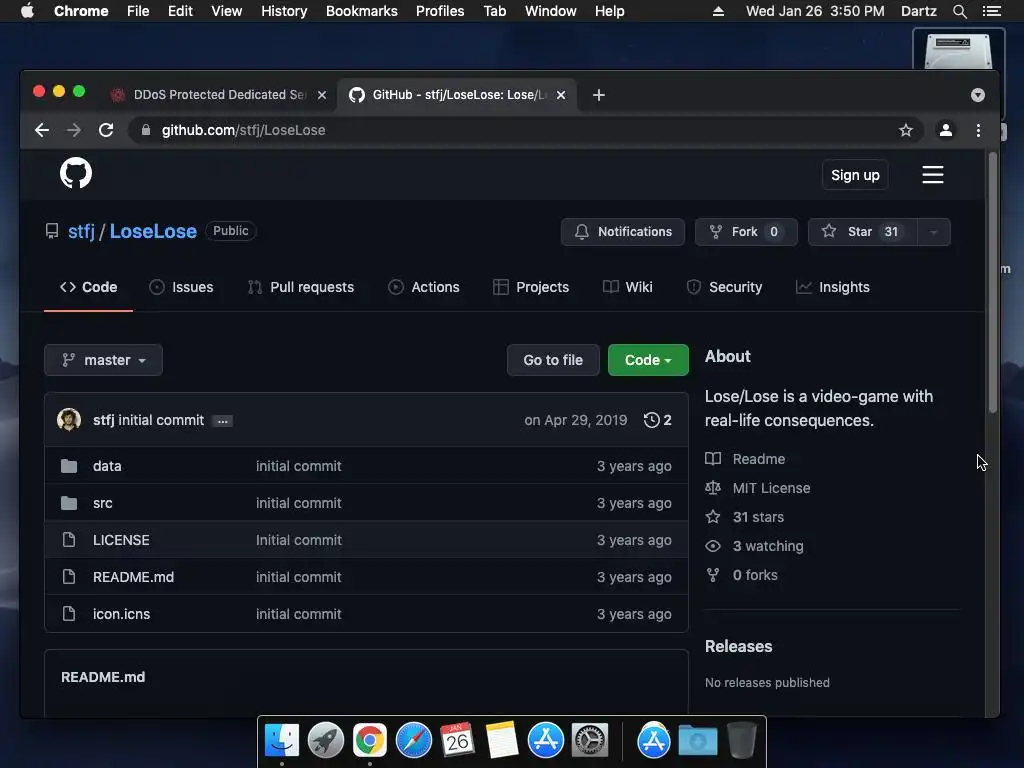
Task: Open the Bookmarks menu
Action: click(361, 11)
